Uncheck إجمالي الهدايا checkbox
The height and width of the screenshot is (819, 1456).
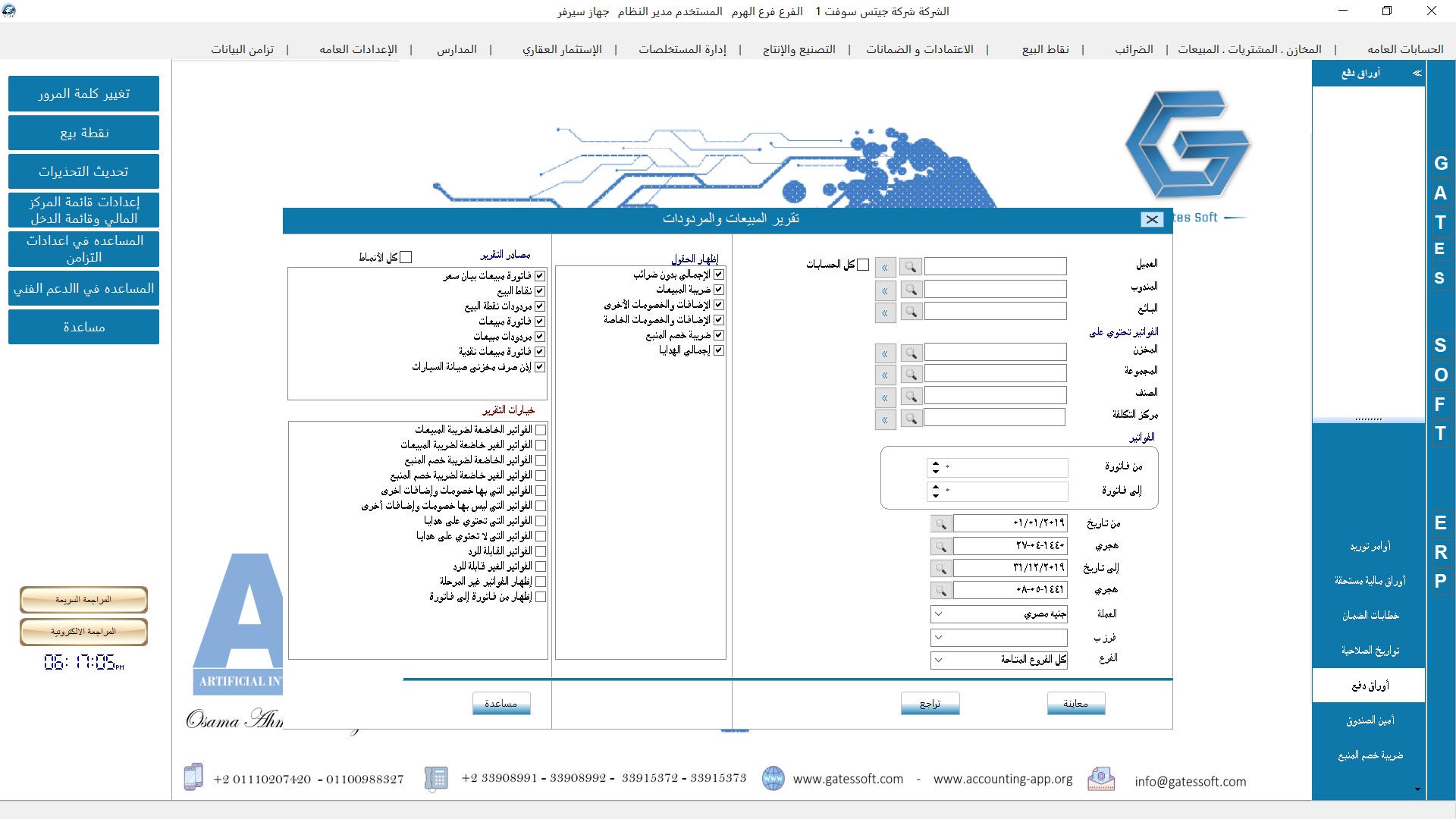tap(718, 350)
